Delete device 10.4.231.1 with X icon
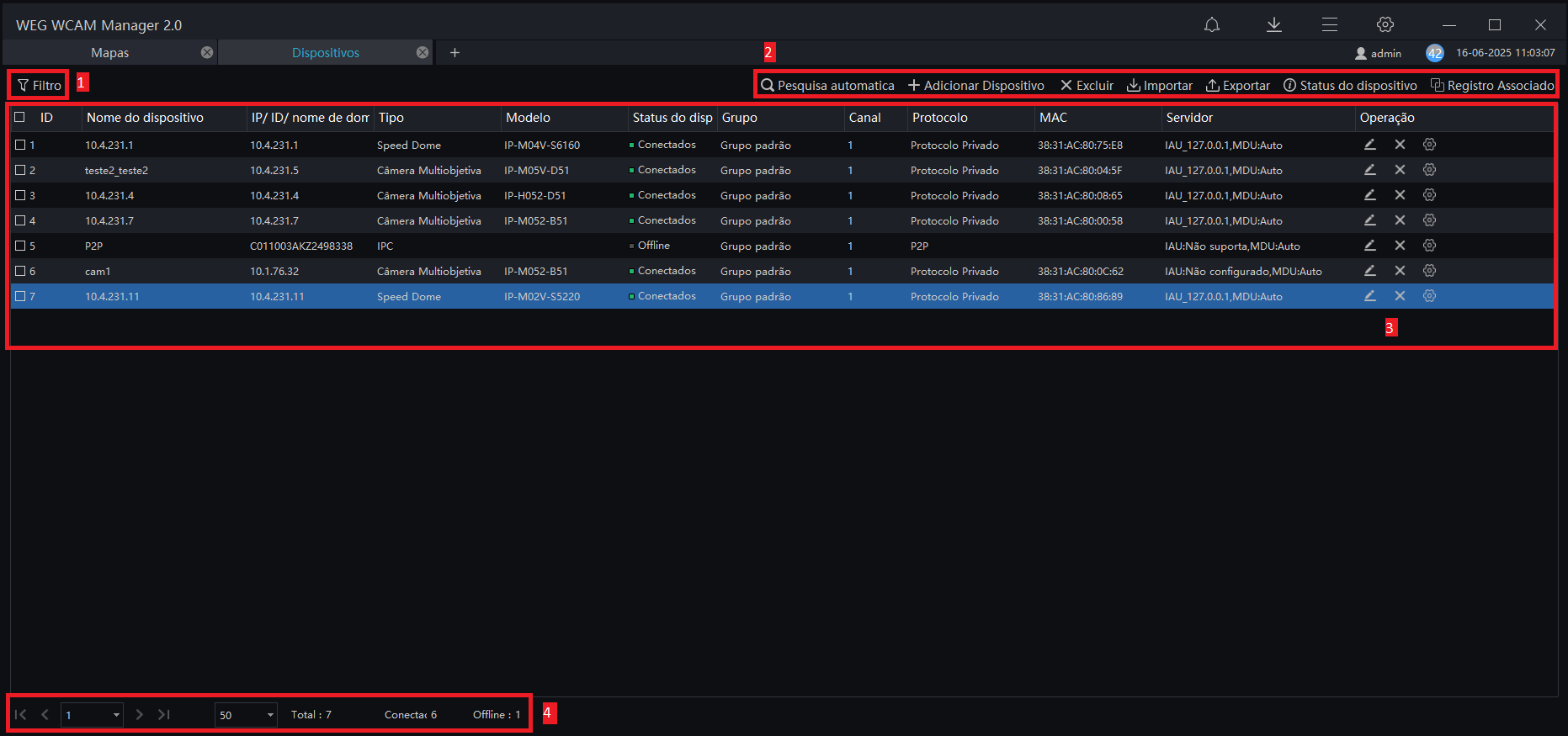 pos(1400,145)
